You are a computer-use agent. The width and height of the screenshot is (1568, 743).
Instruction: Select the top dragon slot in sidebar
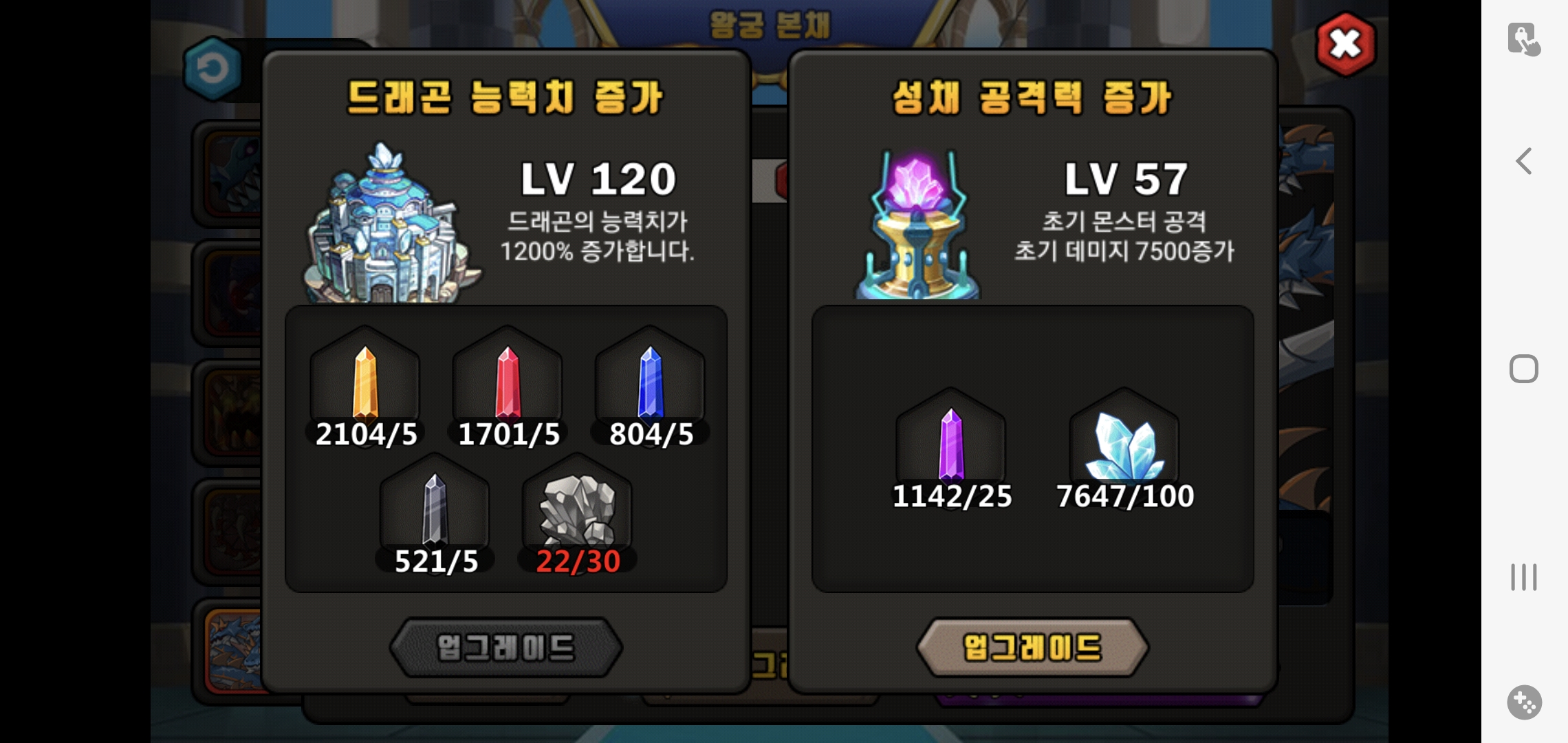tap(232, 173)
